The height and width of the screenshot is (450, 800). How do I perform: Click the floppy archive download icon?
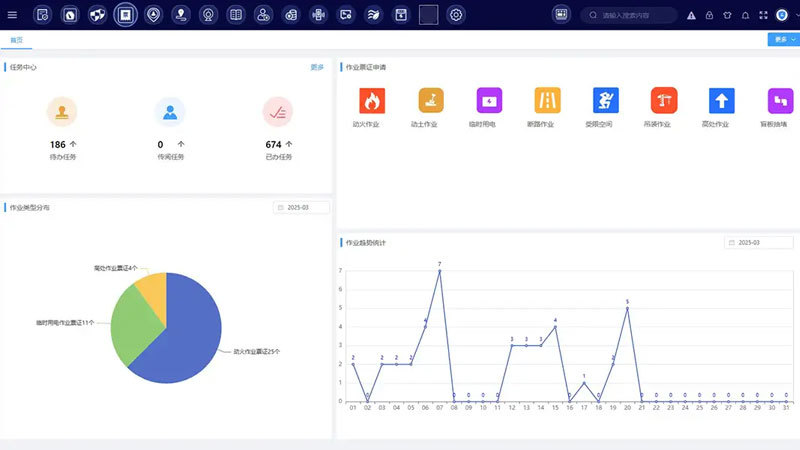click(x=401, y=15)
